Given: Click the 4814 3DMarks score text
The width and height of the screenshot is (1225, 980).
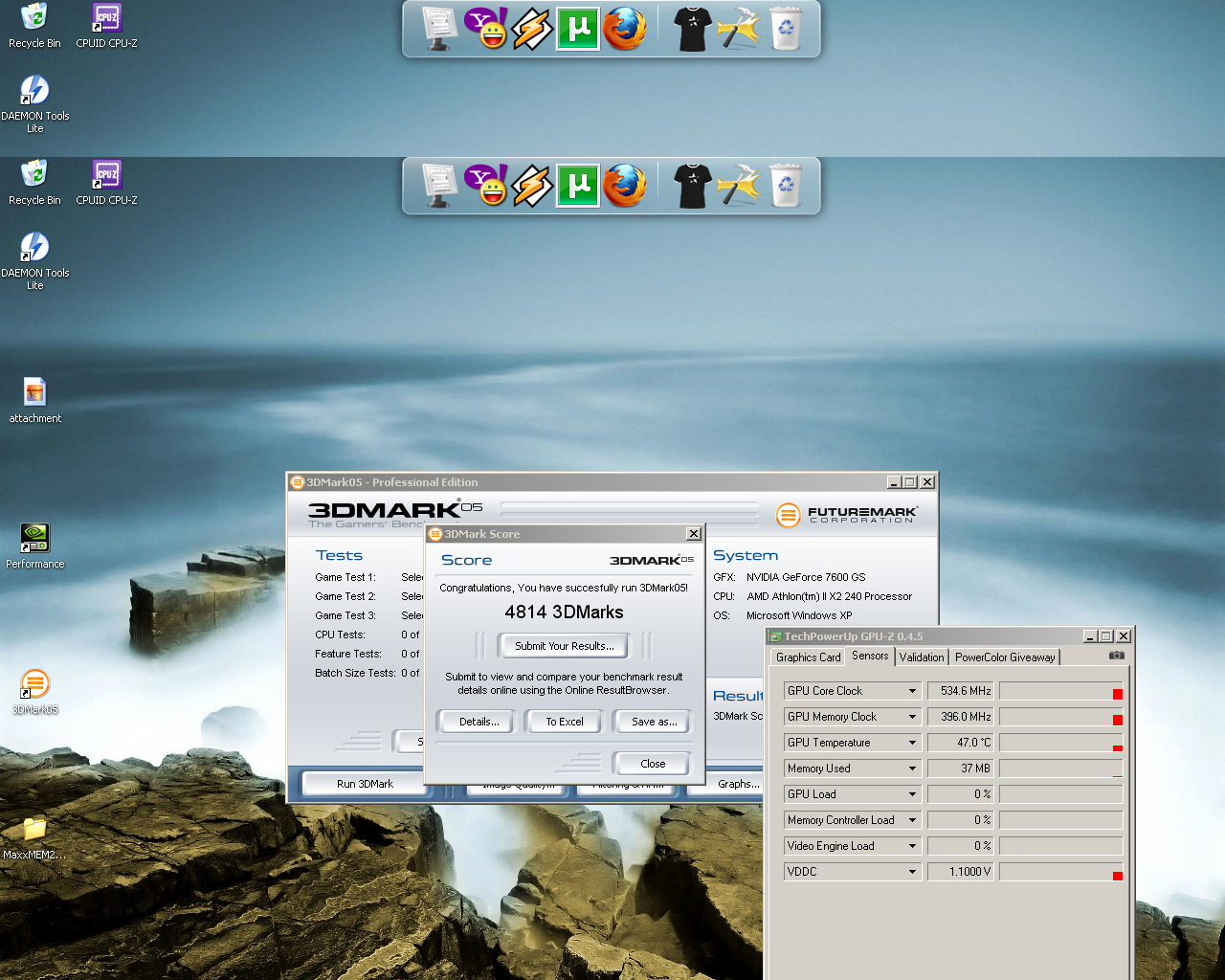Looking at the screenshot, I should (x=564, y=612).
